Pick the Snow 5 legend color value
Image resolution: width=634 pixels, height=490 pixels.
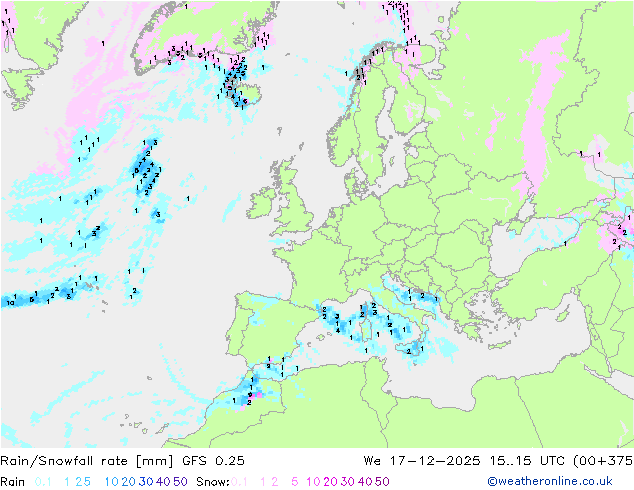(295, 482)
